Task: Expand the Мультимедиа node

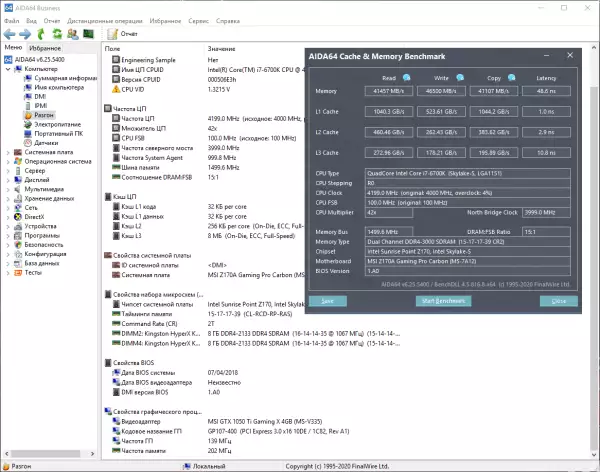Action: pos(8,189)
